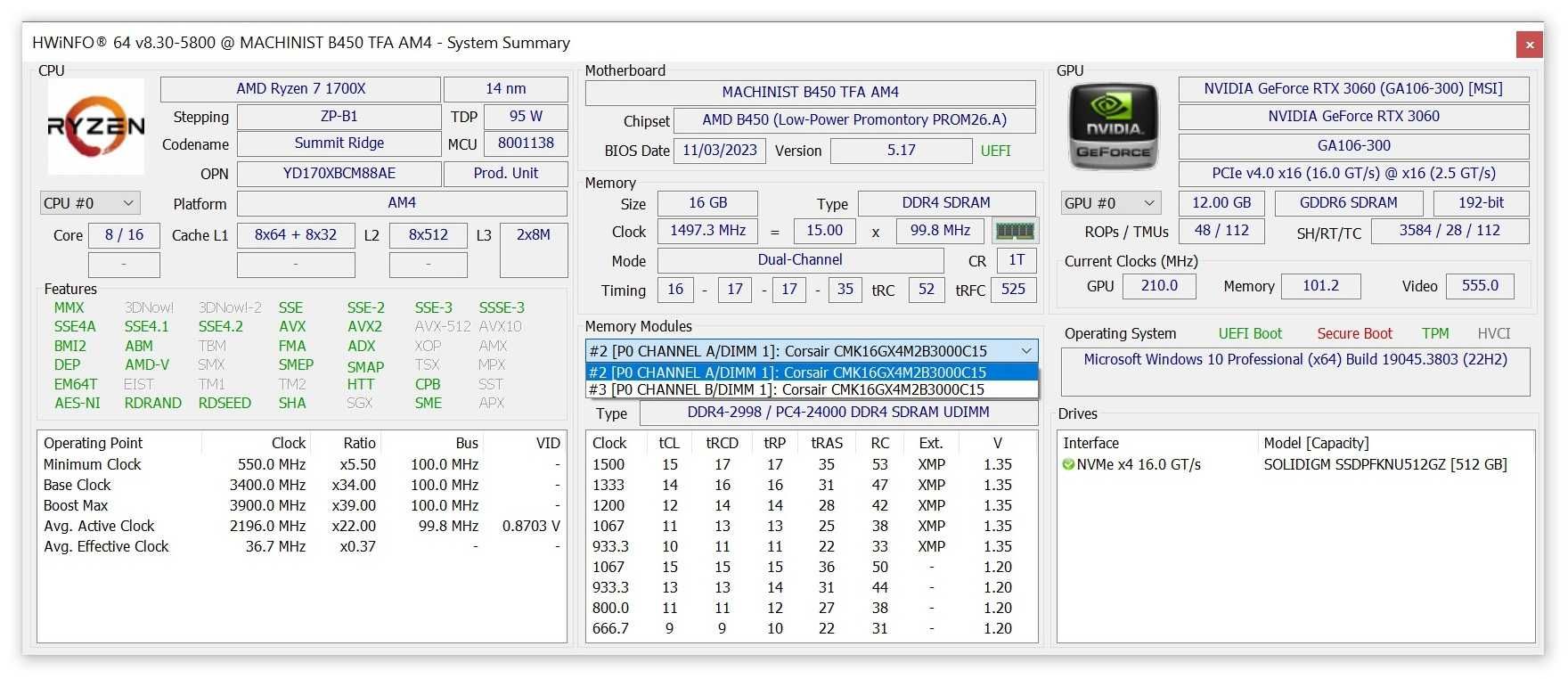
Task: Click the green memory module icon
Action: tap(1015, 231)
